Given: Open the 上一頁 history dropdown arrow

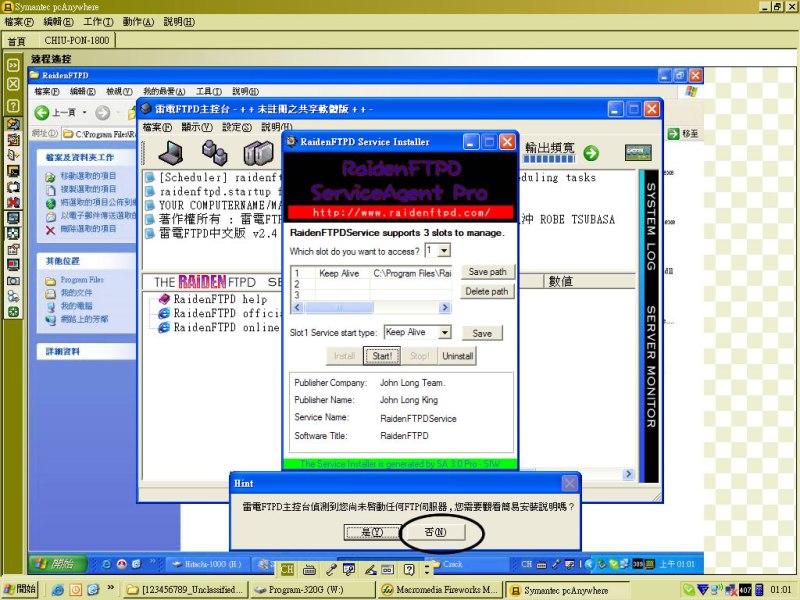Looking at the screenshot, I should click(x=85, y=112).
